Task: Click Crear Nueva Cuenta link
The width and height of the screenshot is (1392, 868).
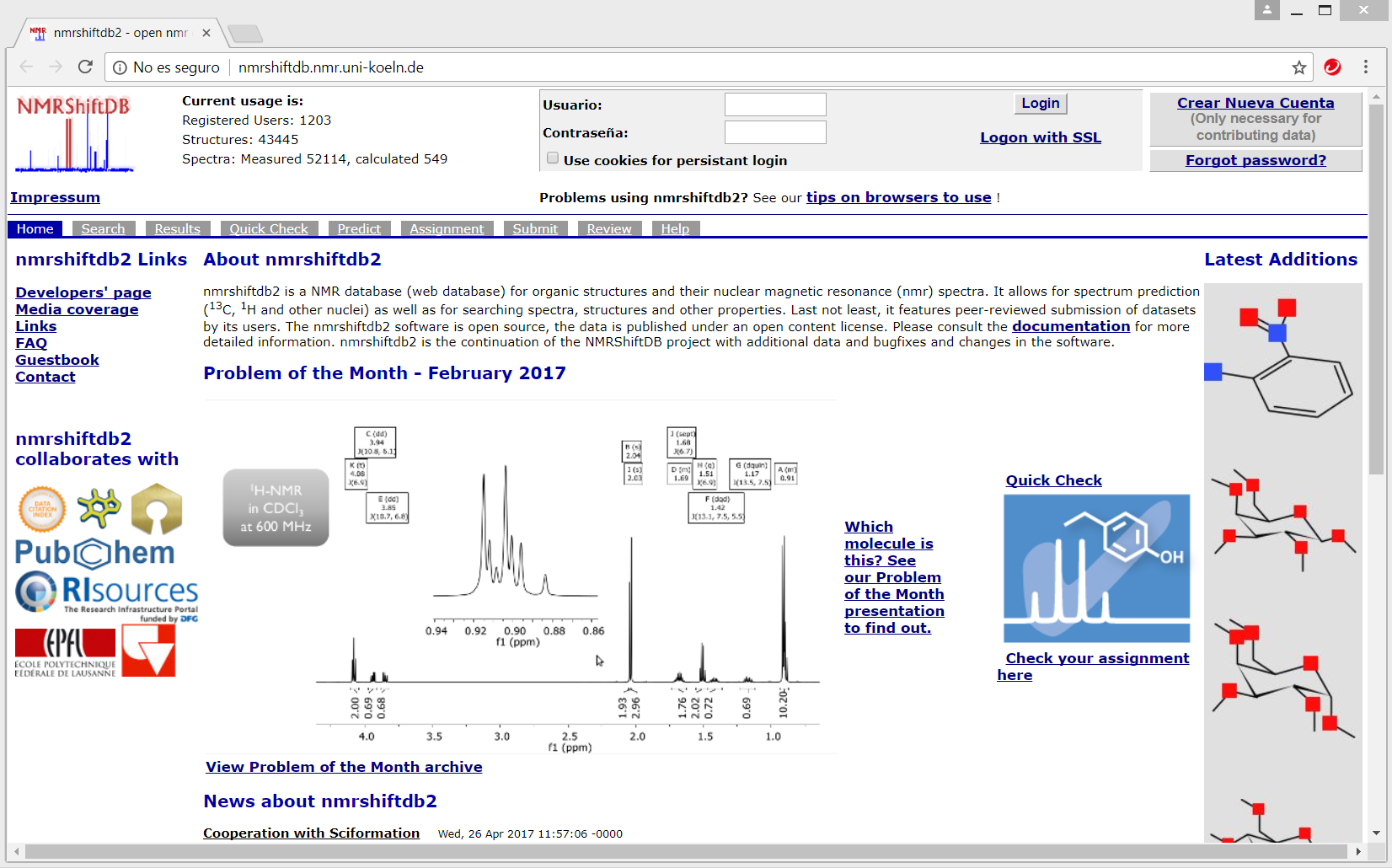Action: 1255,103
